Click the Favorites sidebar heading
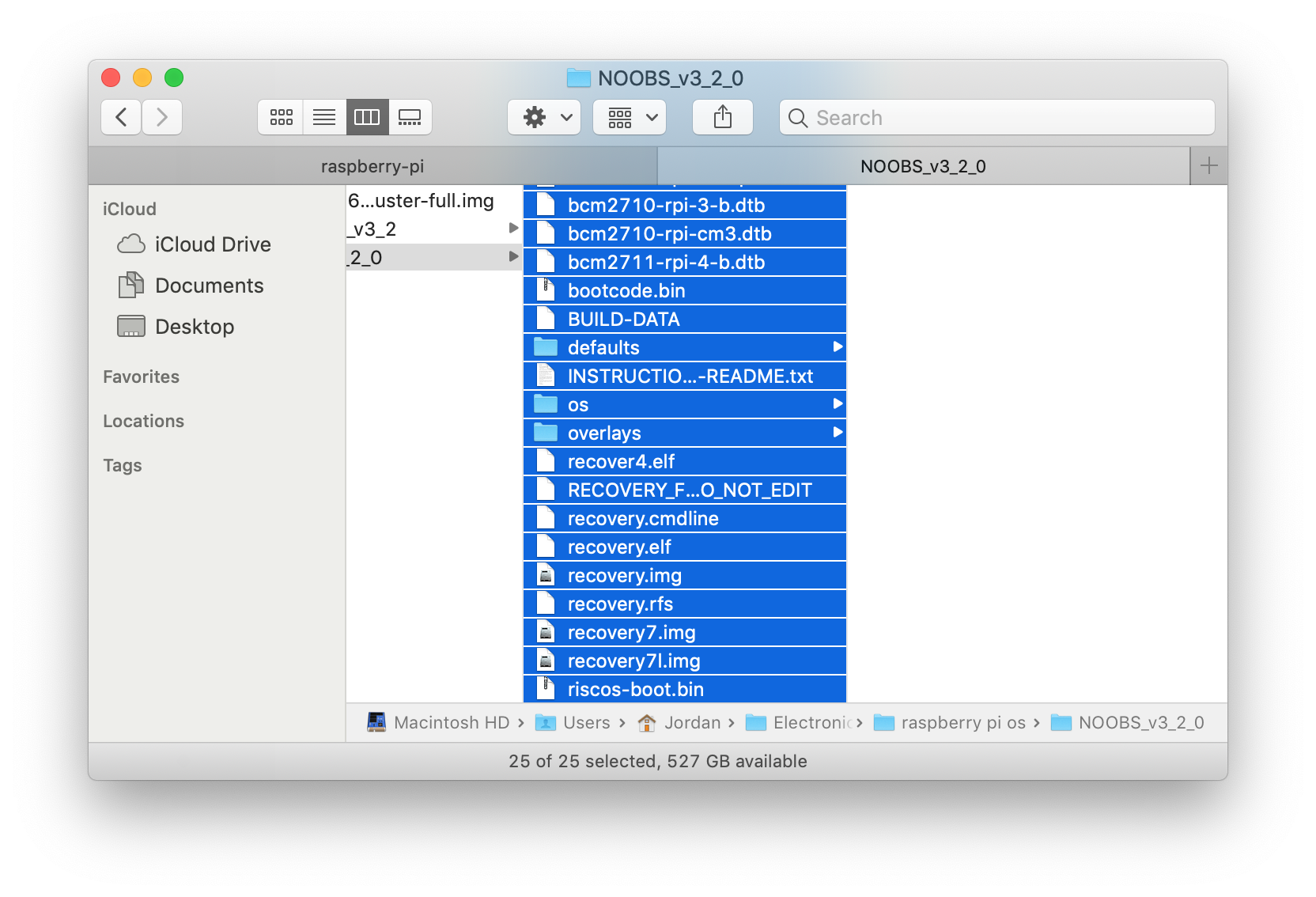 [141, 377]
